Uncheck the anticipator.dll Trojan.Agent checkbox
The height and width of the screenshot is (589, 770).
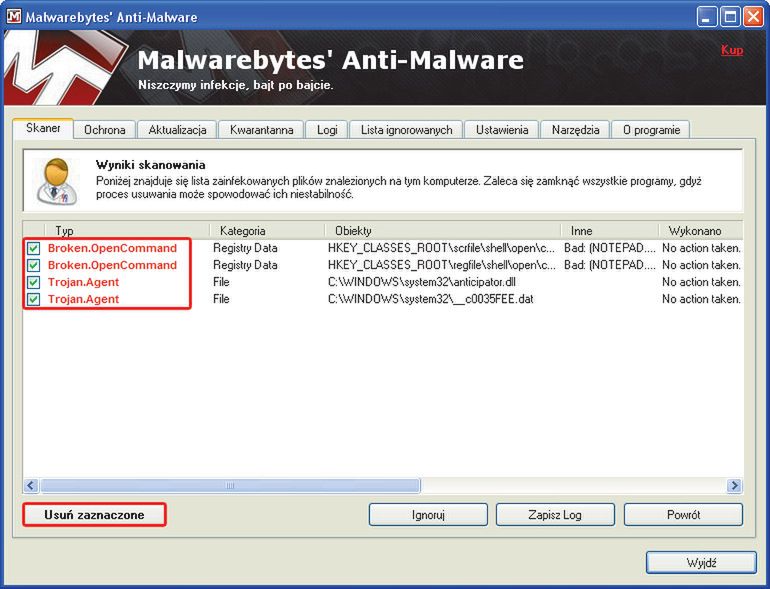tap(33, 282)
